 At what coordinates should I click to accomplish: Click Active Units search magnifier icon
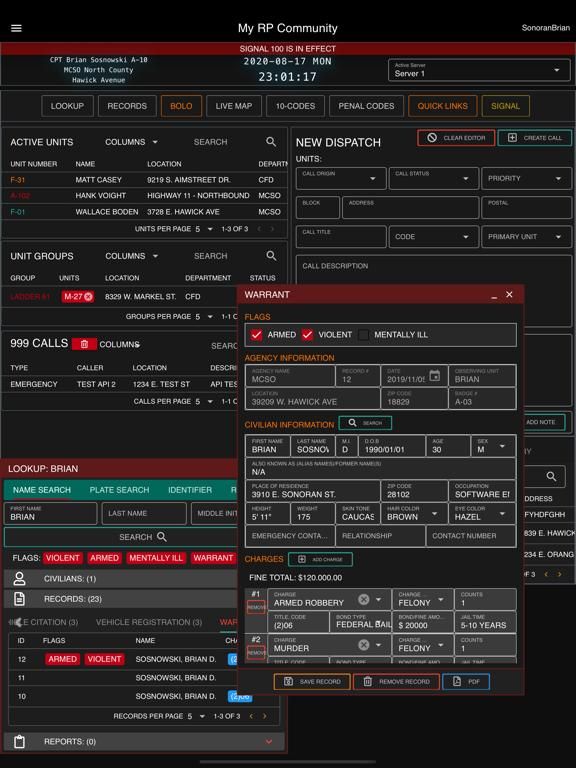click(x=271, y=142)
